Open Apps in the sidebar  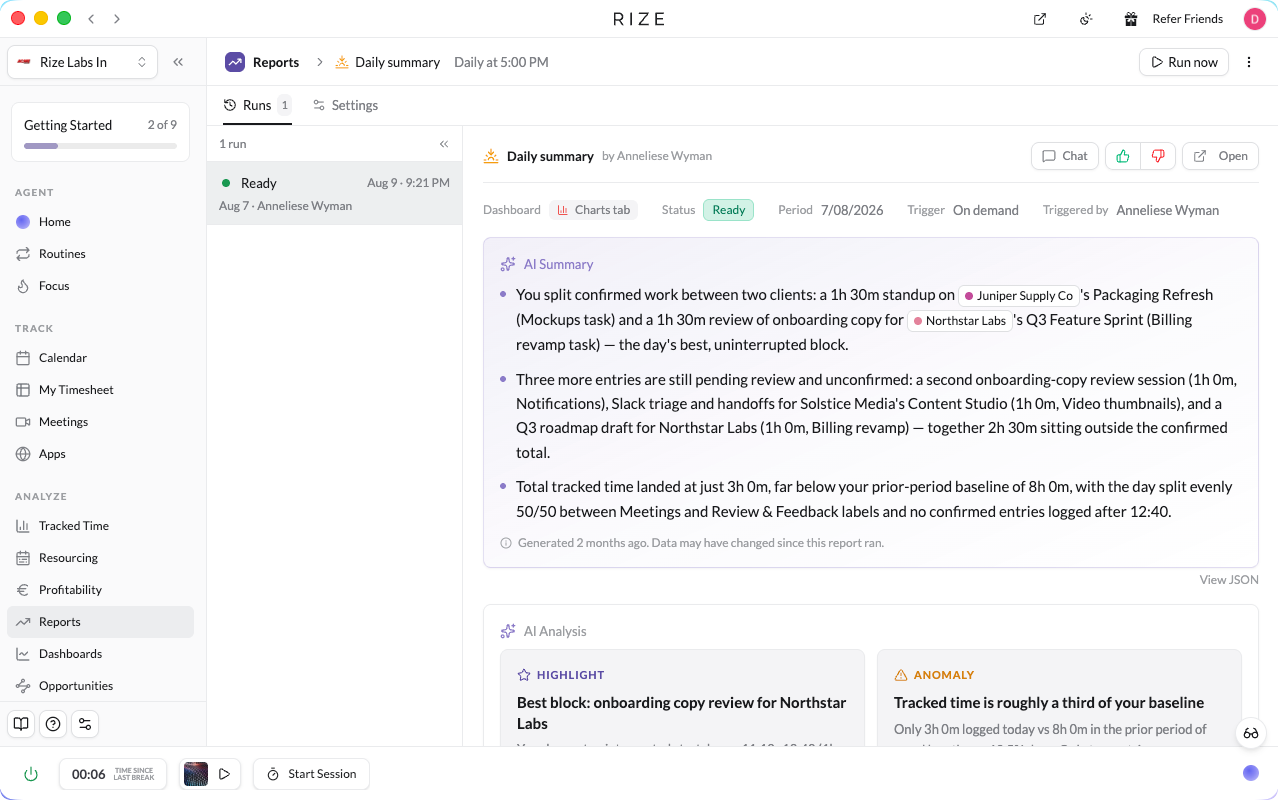pos(100,454)
